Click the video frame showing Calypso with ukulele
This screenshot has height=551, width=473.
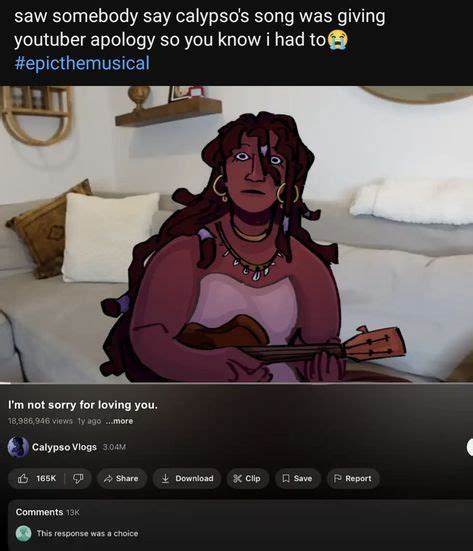pos(236,234)
